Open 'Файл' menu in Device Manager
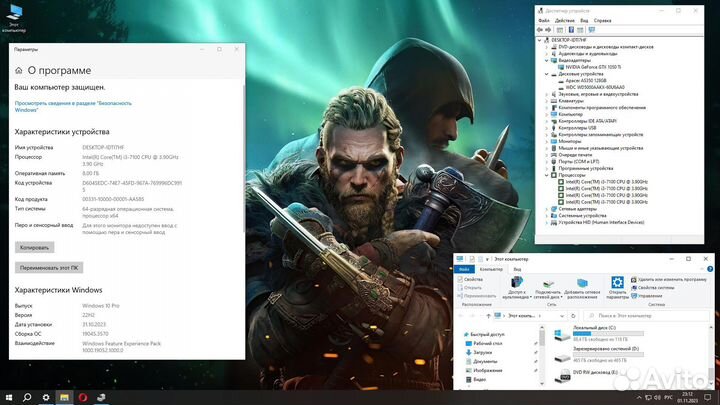Image resolution: width=720 pixels, height=405 pixels. tap(544, 21)
